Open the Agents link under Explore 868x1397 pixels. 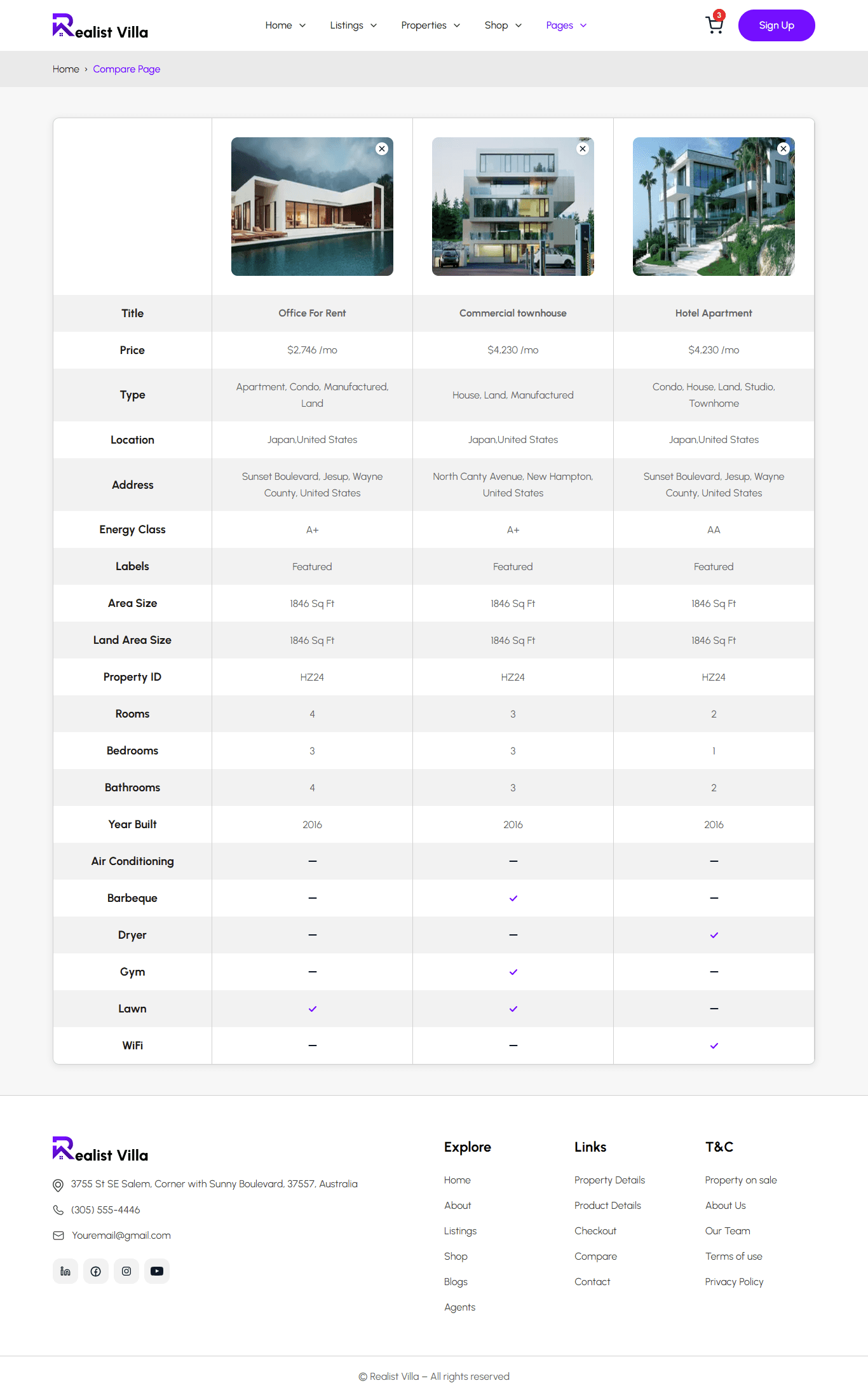pos(459,1307)
